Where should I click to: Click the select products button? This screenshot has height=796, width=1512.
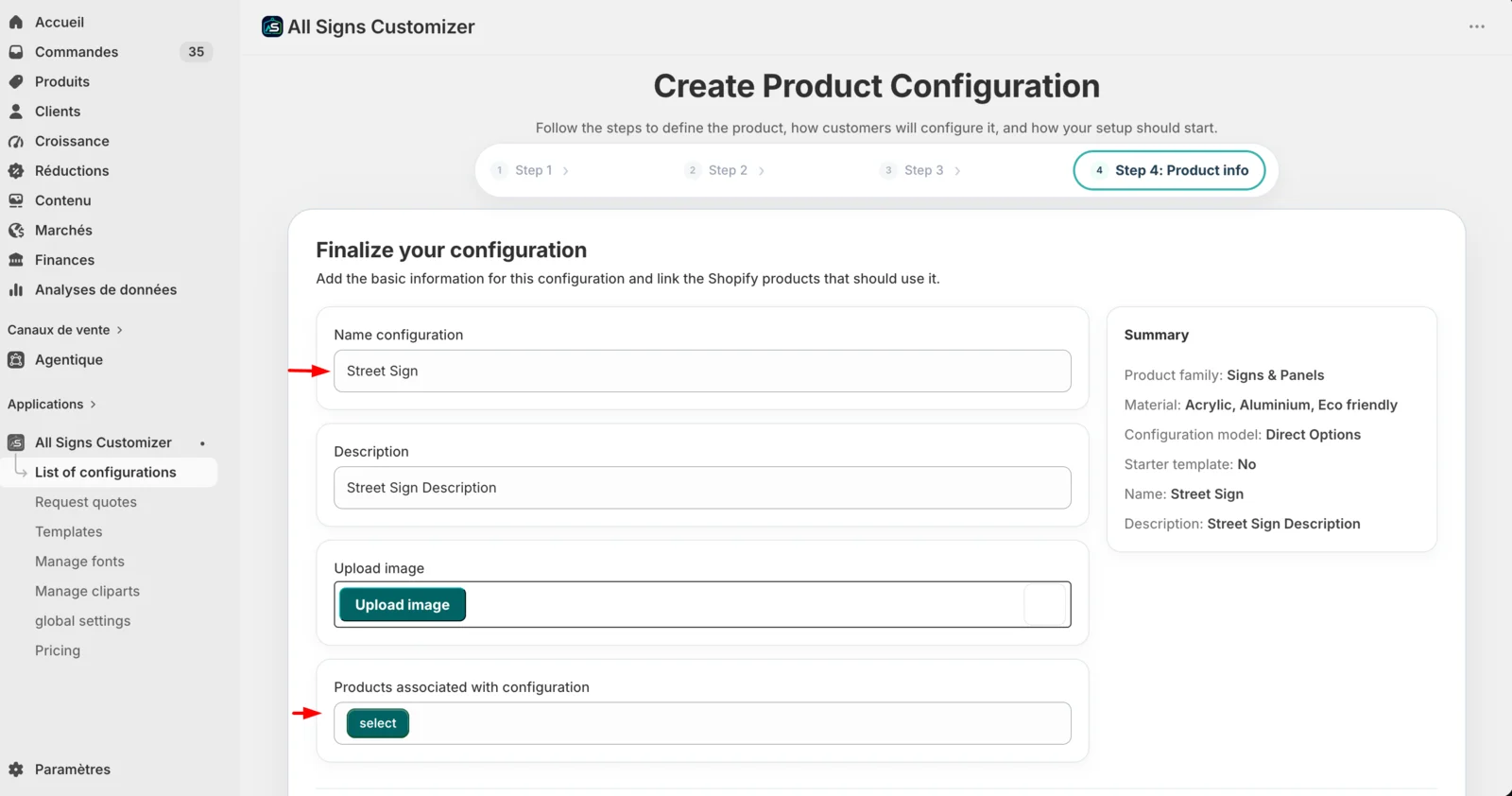coord(378,723)
